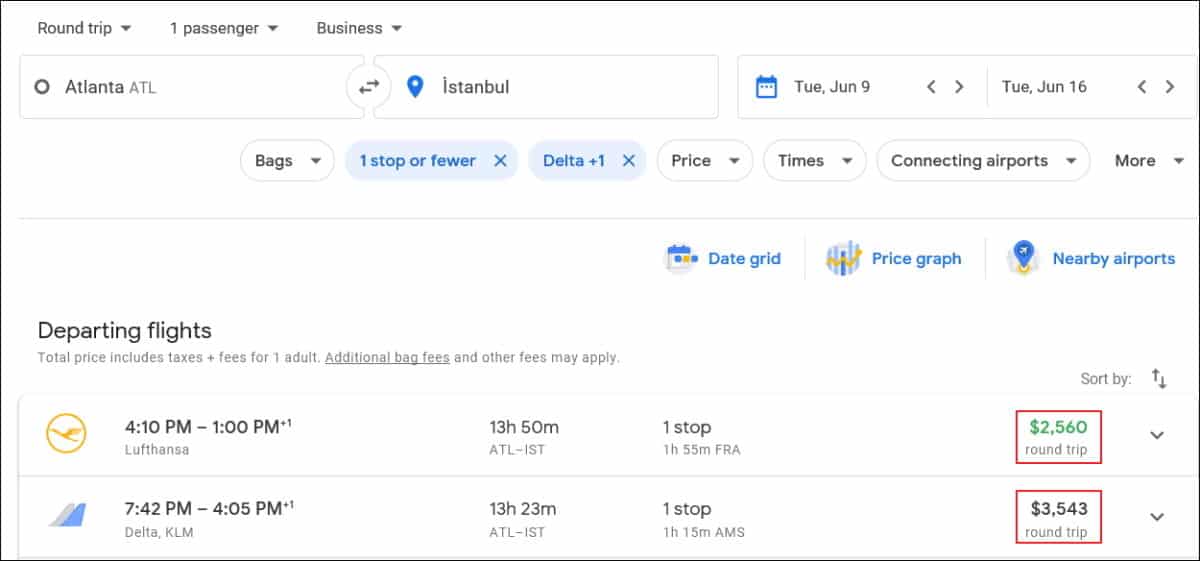
Task: Open the Connecting airports filter
Action: pos(982,161)
